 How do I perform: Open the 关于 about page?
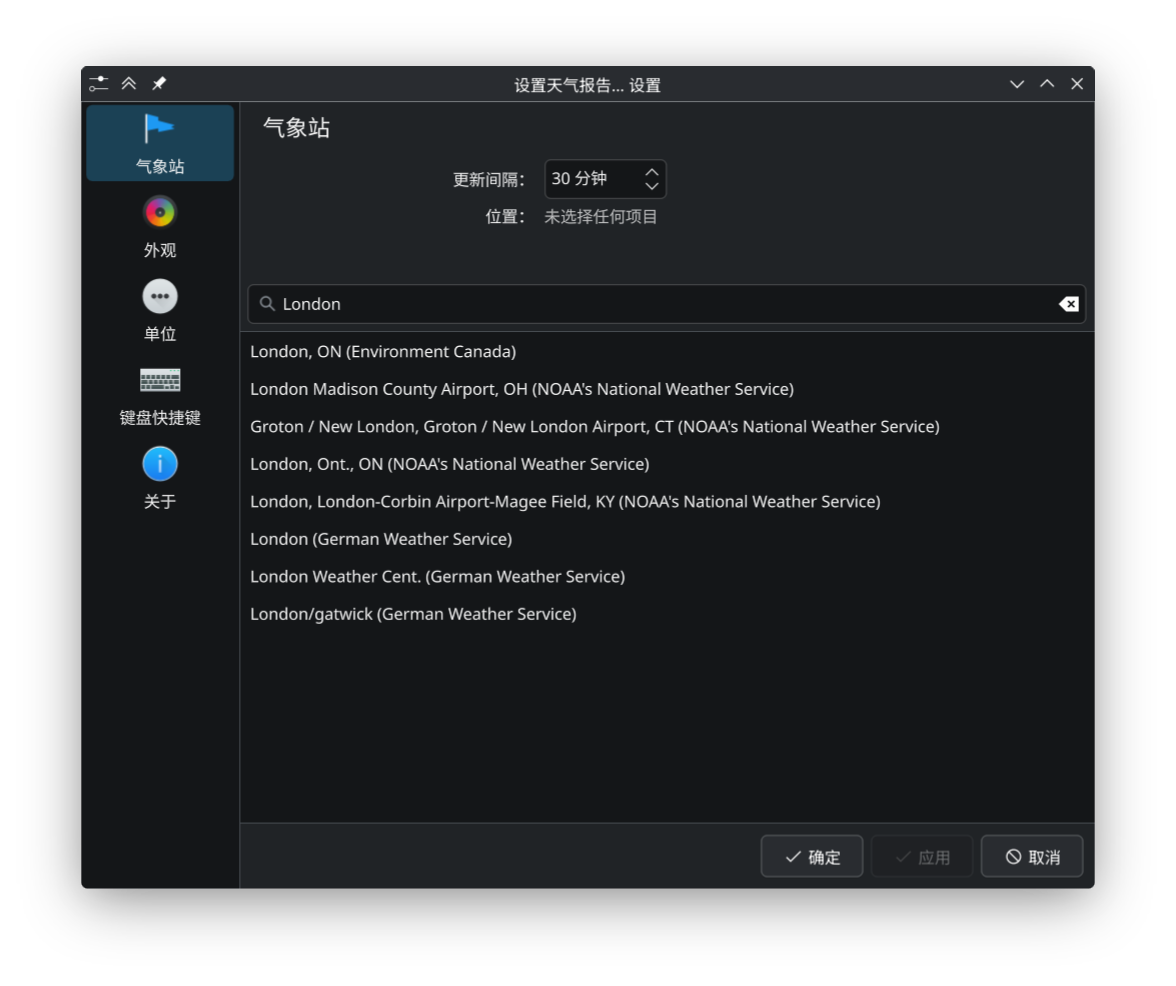[x=160, y=479]
